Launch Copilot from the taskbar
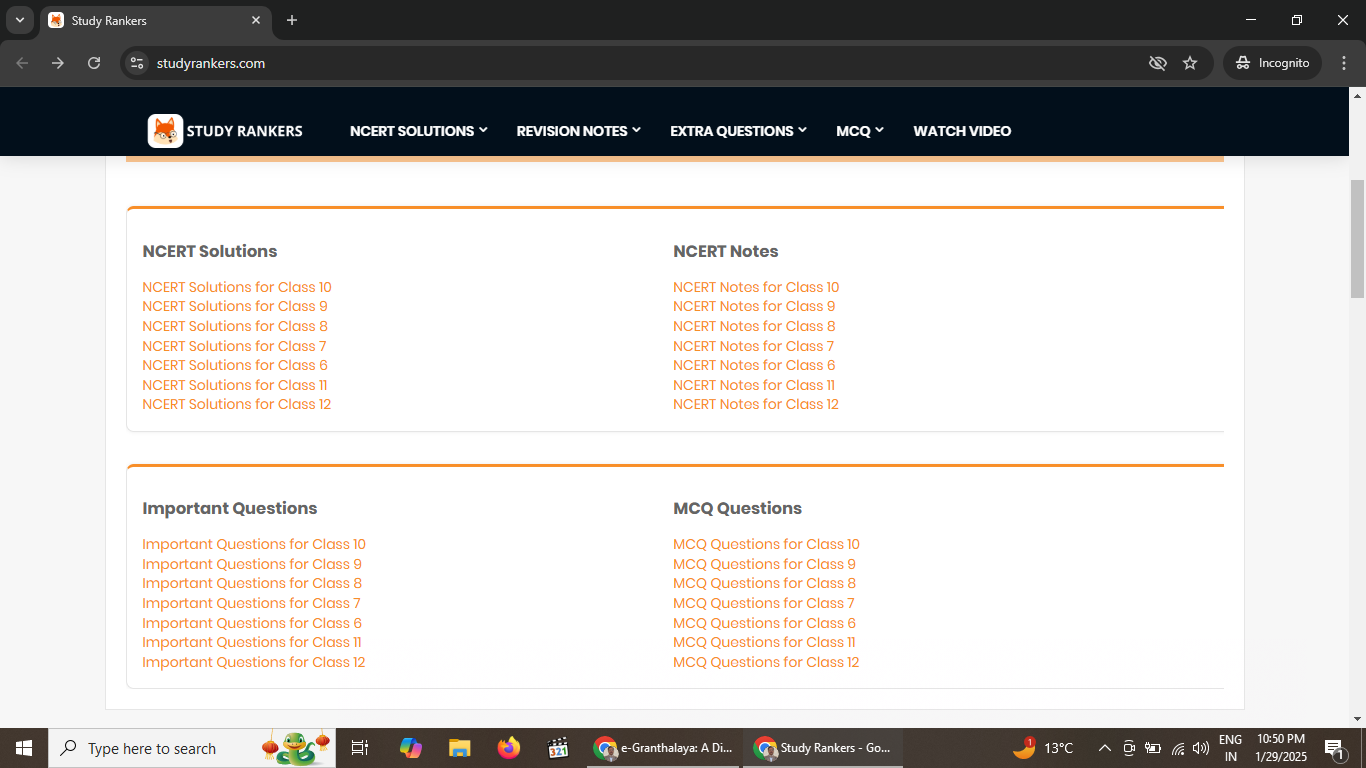This screenshot has height=768, width=1366. tap(410, 748)
